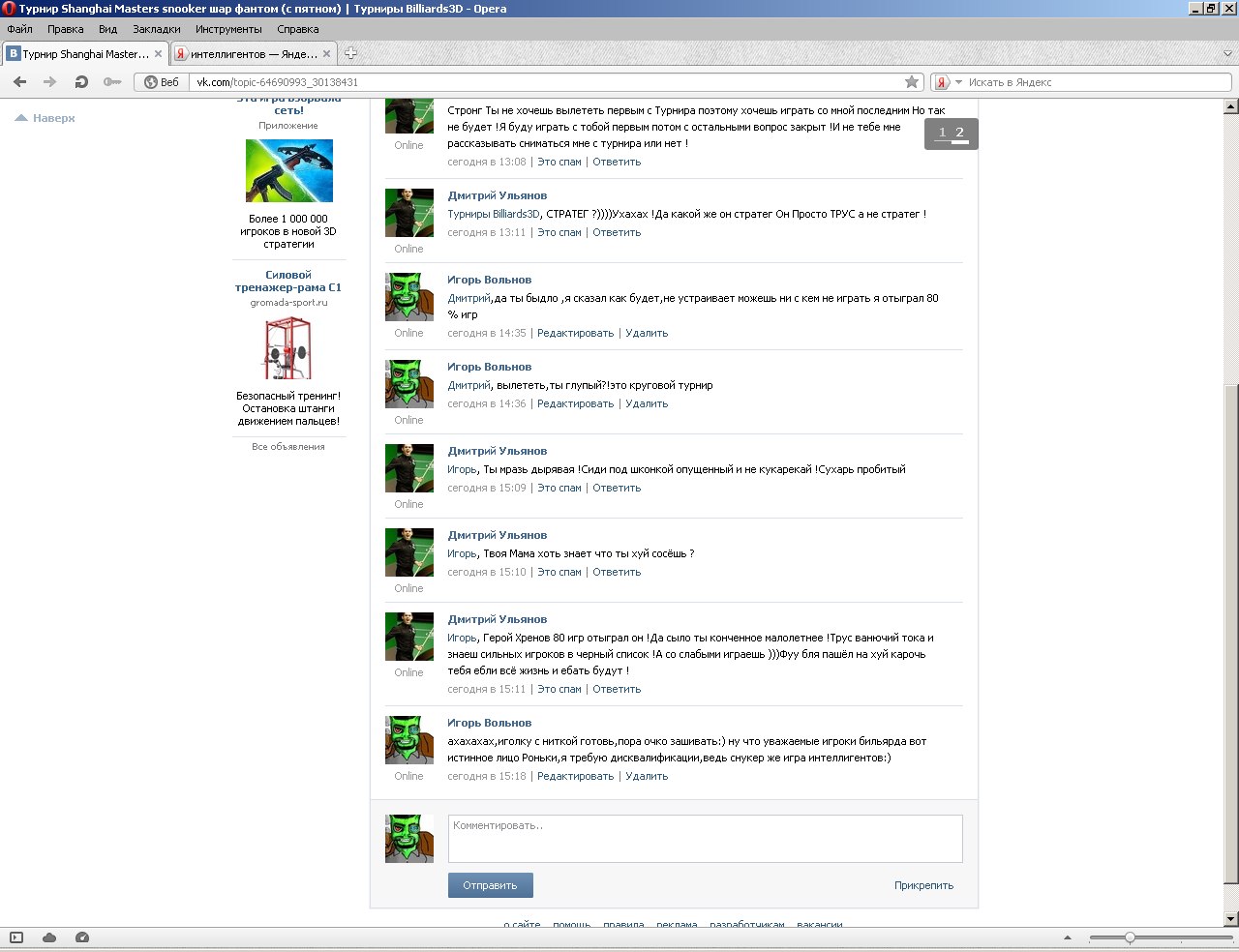Screen dimensions: 1239x952
Task: Open the Вид menu
Action: pyautogui.click(x=107, y=29)
